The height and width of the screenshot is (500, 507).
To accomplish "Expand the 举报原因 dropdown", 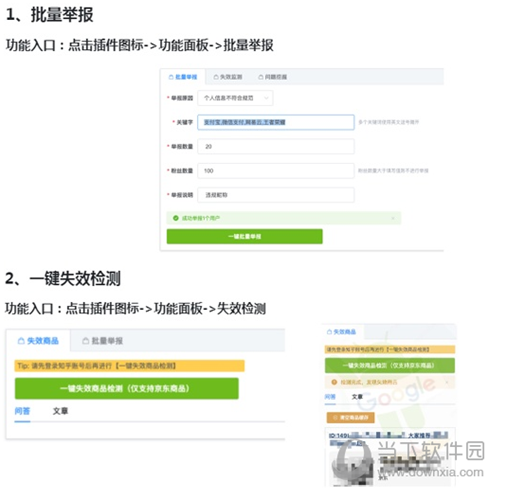I will coord(235,98).
